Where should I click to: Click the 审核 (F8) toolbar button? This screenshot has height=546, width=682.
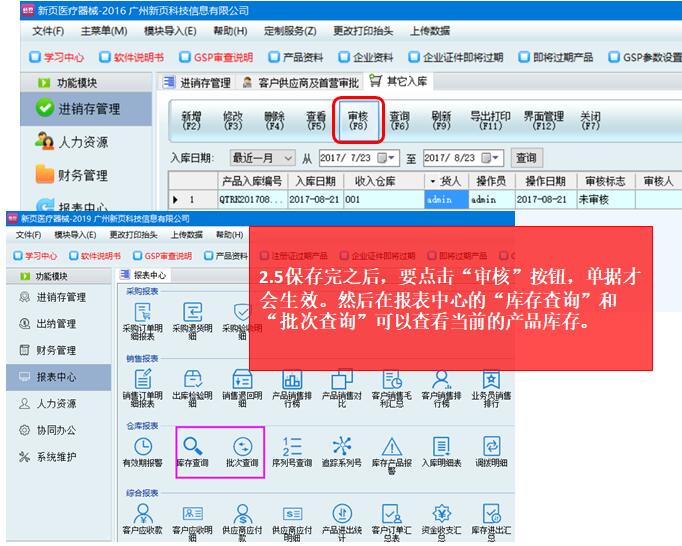pos(357,121)
